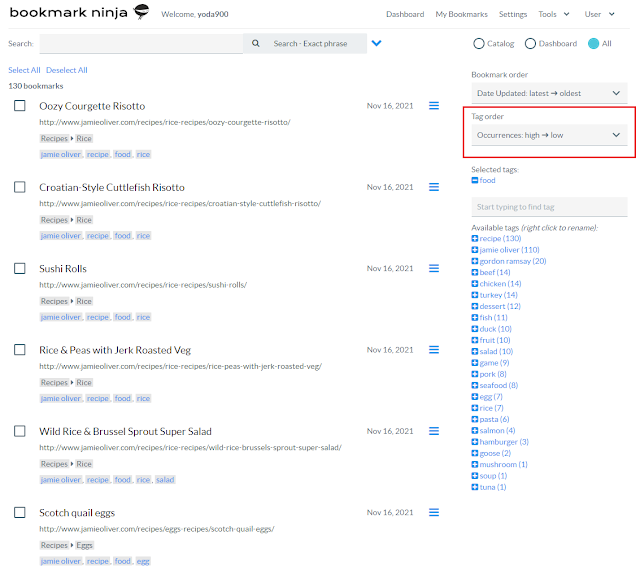
Task: Open menu icon for Oozy Courgette Risotto
Action: [434, 106]
